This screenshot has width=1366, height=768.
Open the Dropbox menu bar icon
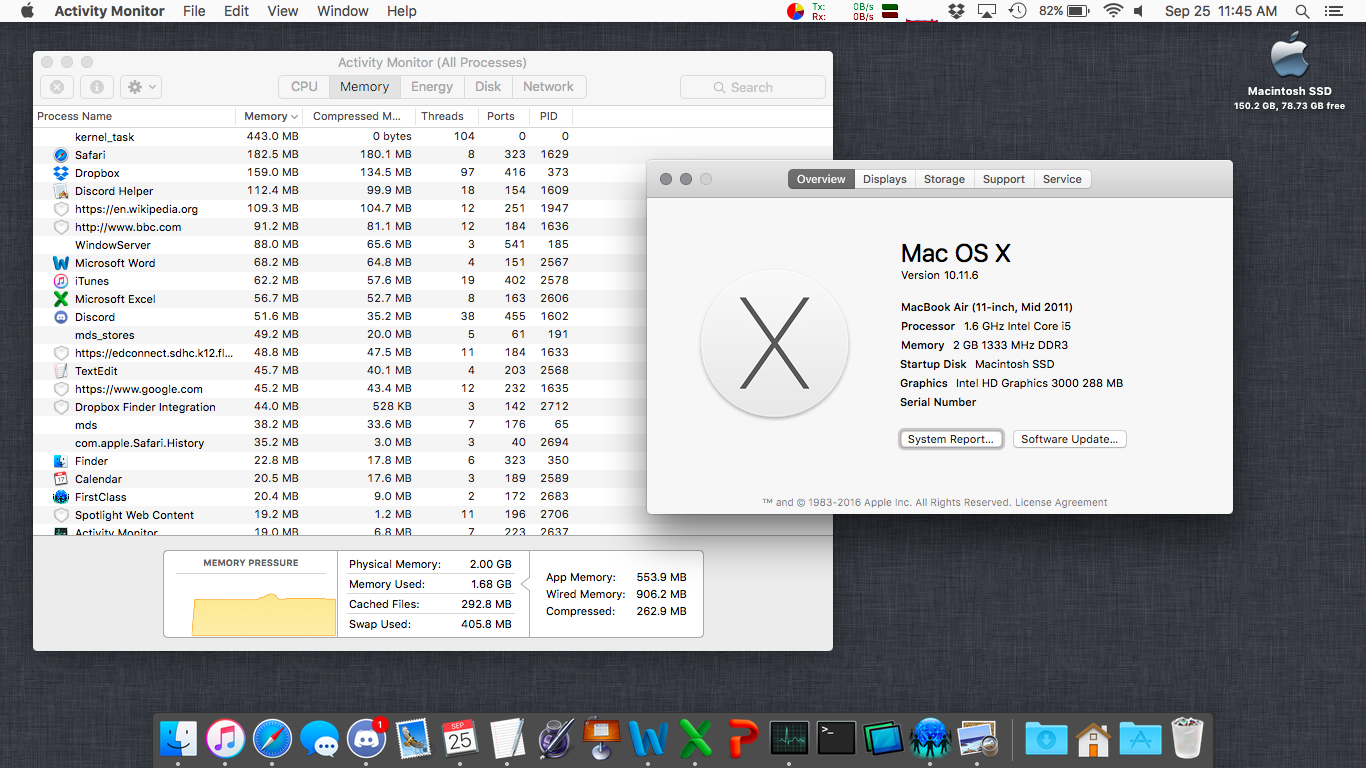pyautogui.click(x=956, y=11)
